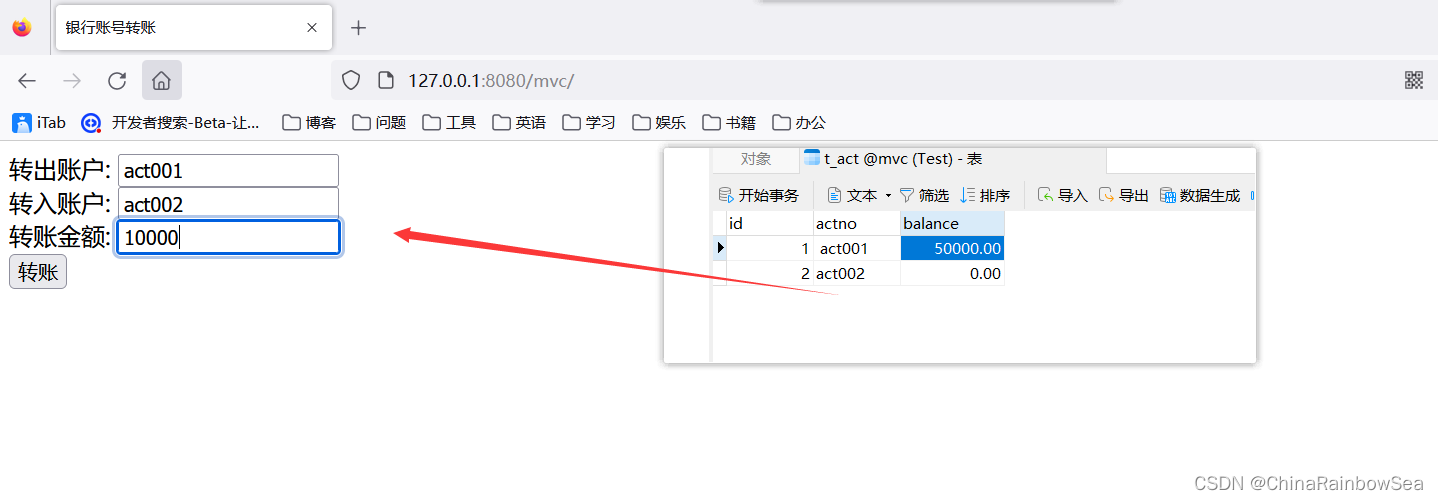Click the address bar URL 127.0.0.1:8080/mvc/
This screenshot has height=500, width=1438.
click(491, 81)
